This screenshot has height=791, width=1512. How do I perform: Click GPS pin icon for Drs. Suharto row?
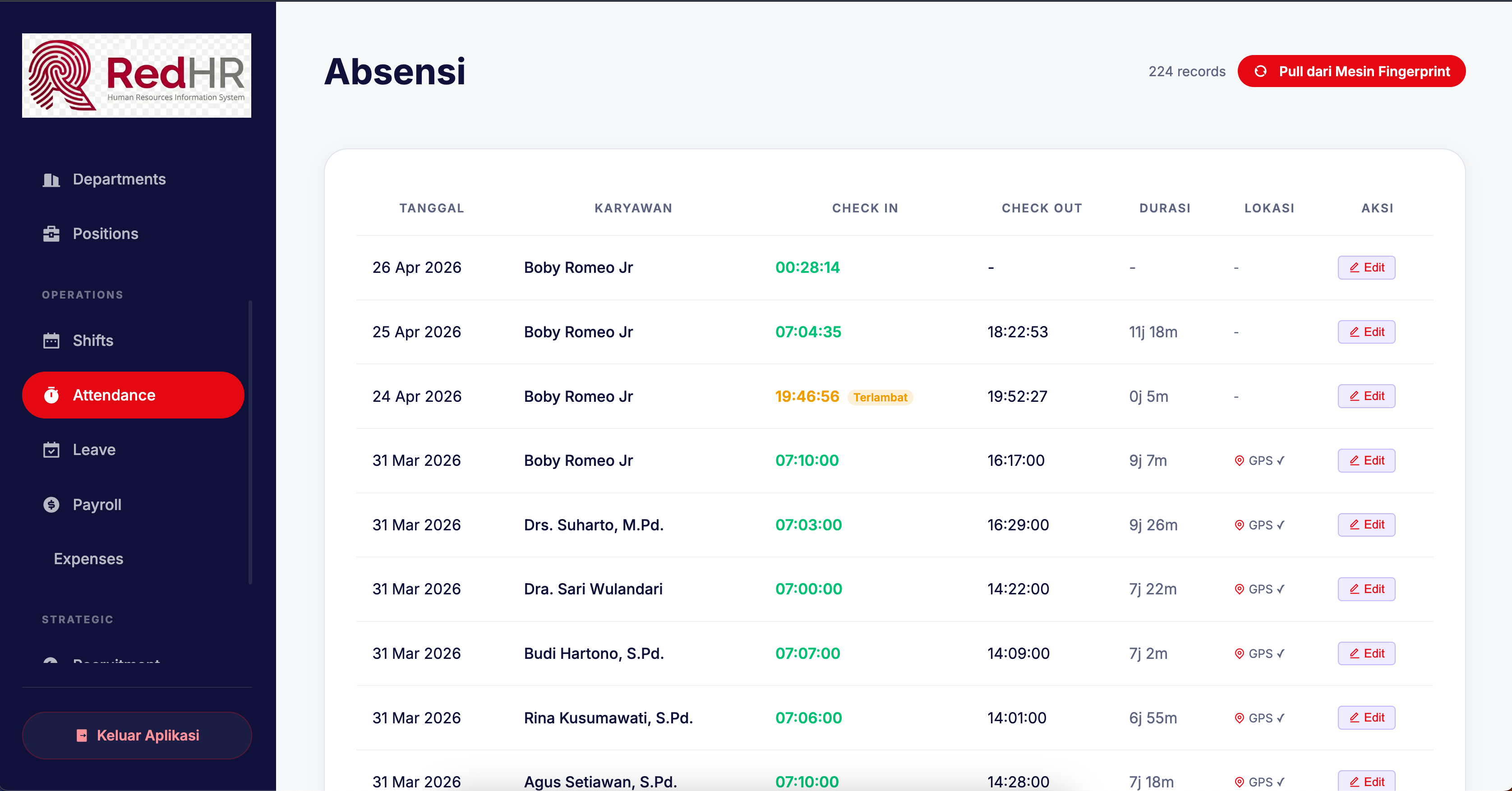pyautogui.click(x=1239, y=525)
